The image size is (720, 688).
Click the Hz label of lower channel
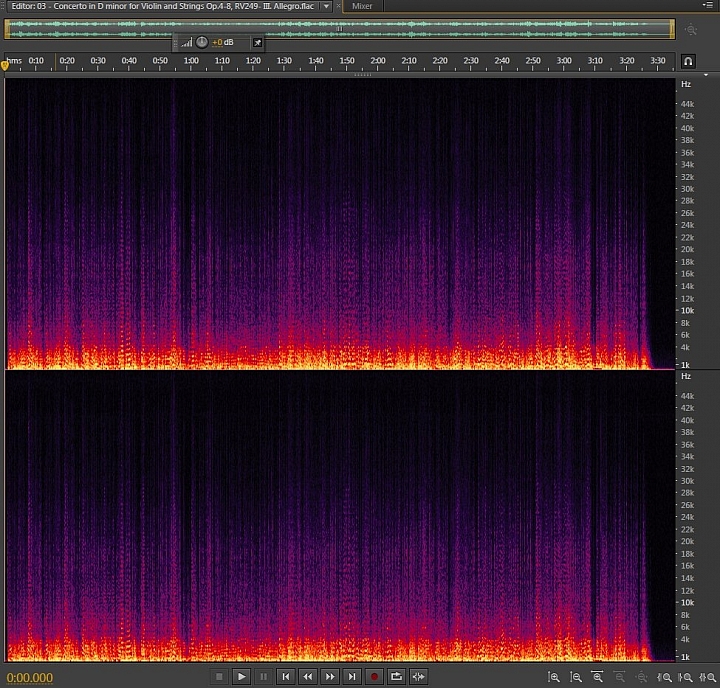[x=686, y=376]
